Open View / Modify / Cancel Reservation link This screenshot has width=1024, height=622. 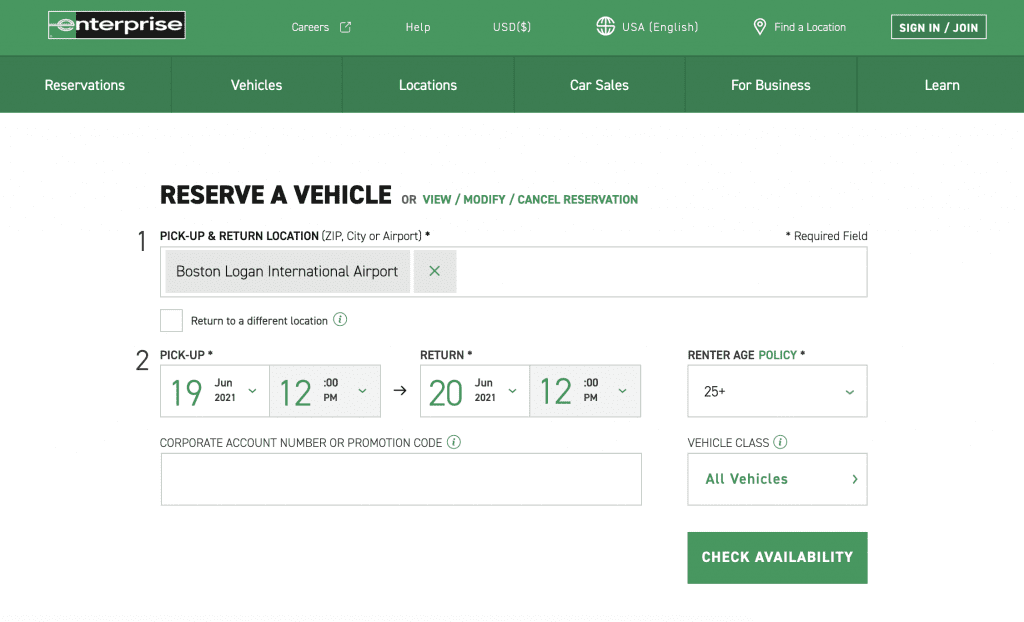click(530, 200)
